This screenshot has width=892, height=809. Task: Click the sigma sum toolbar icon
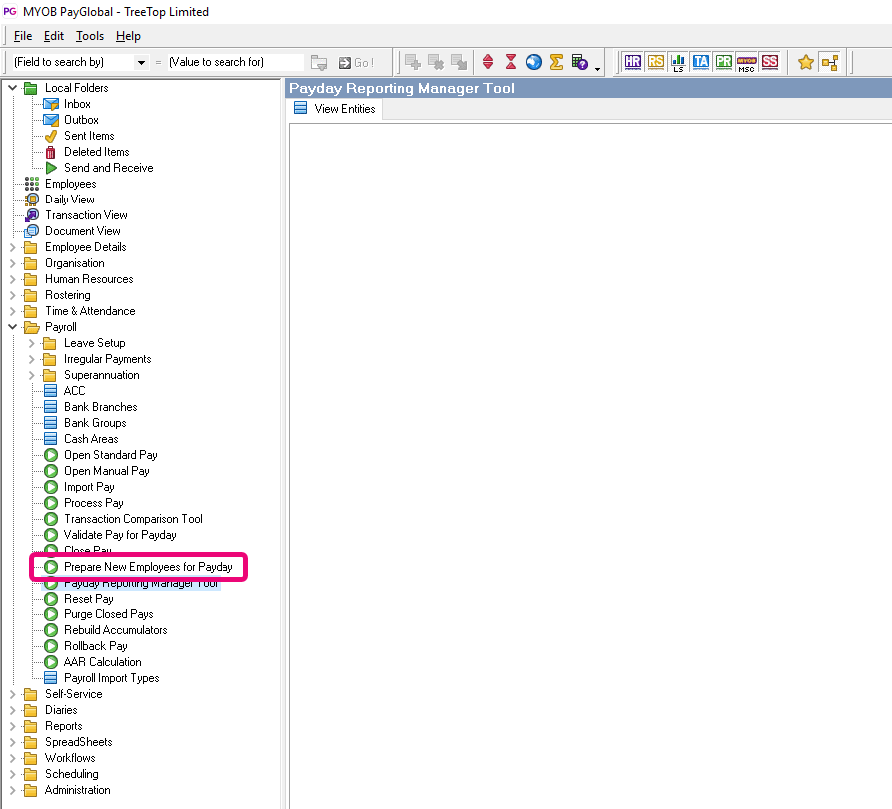click(x=556, y=62)
